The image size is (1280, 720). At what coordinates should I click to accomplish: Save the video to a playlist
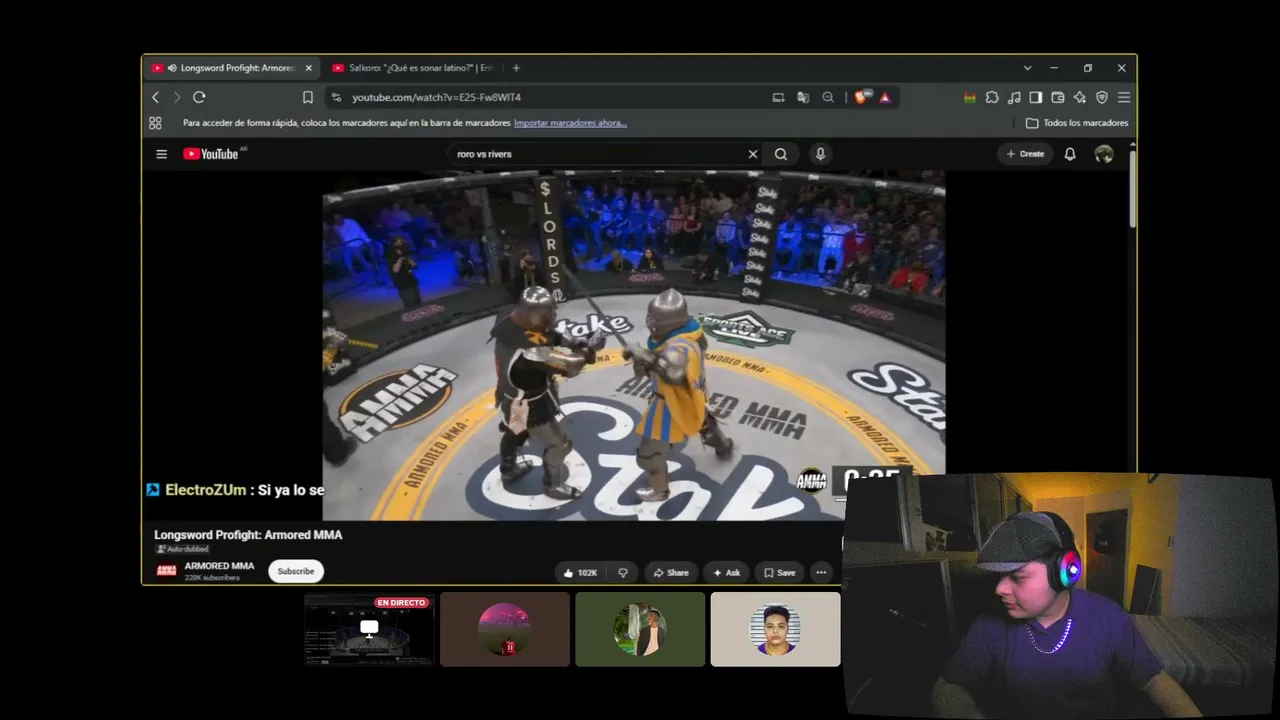tap(779, 572)
